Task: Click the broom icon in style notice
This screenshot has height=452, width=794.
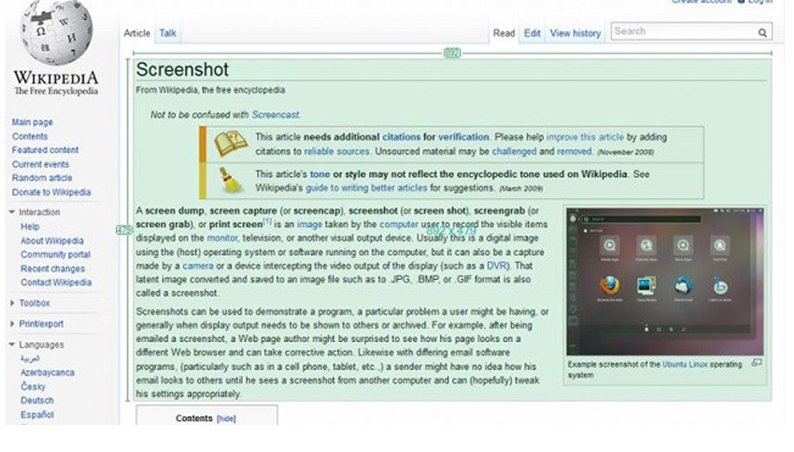Action: coord(231,180)
